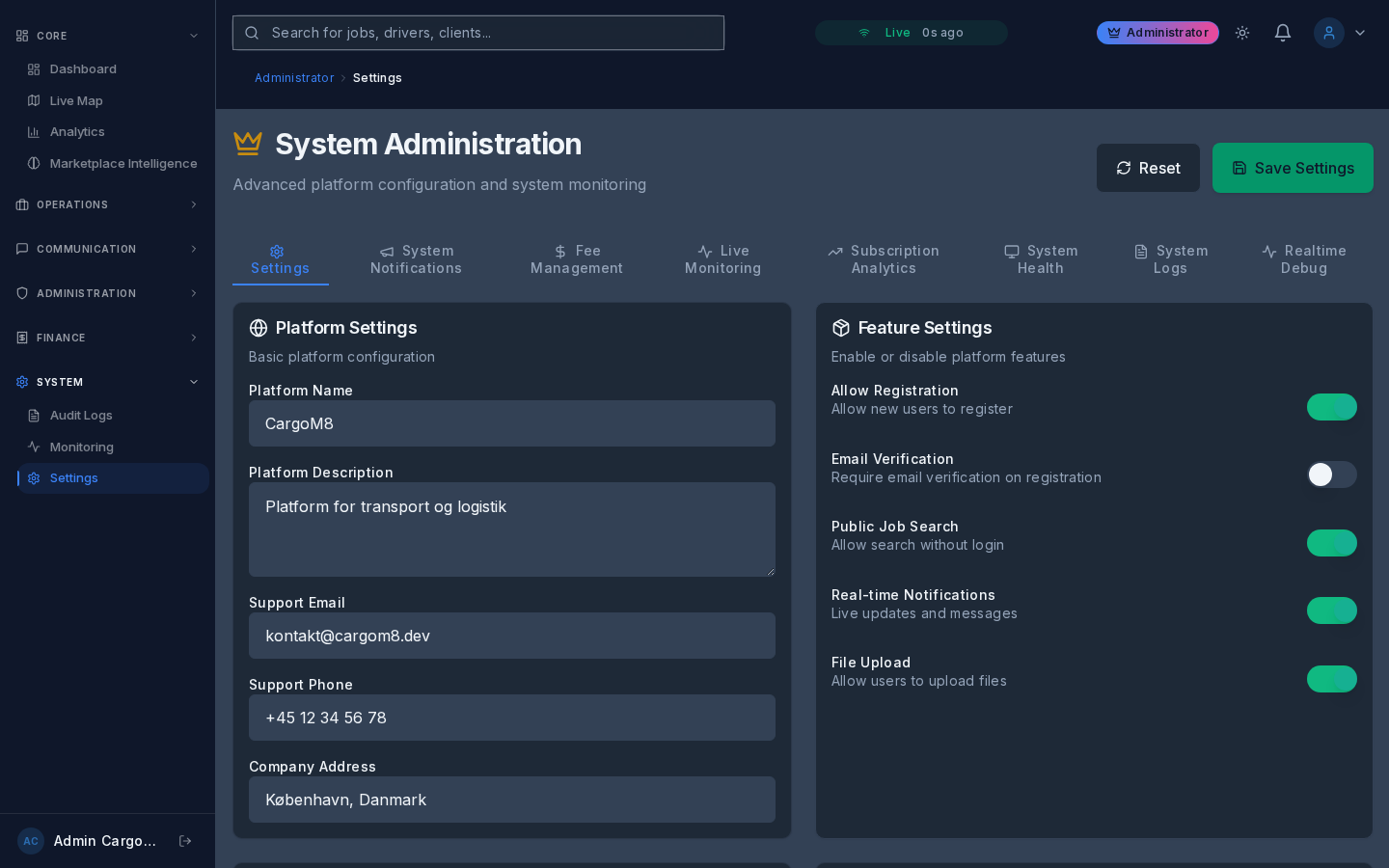The image size is (1389, 868).
Task: Click the search magnifier icon
Action: 252,33
